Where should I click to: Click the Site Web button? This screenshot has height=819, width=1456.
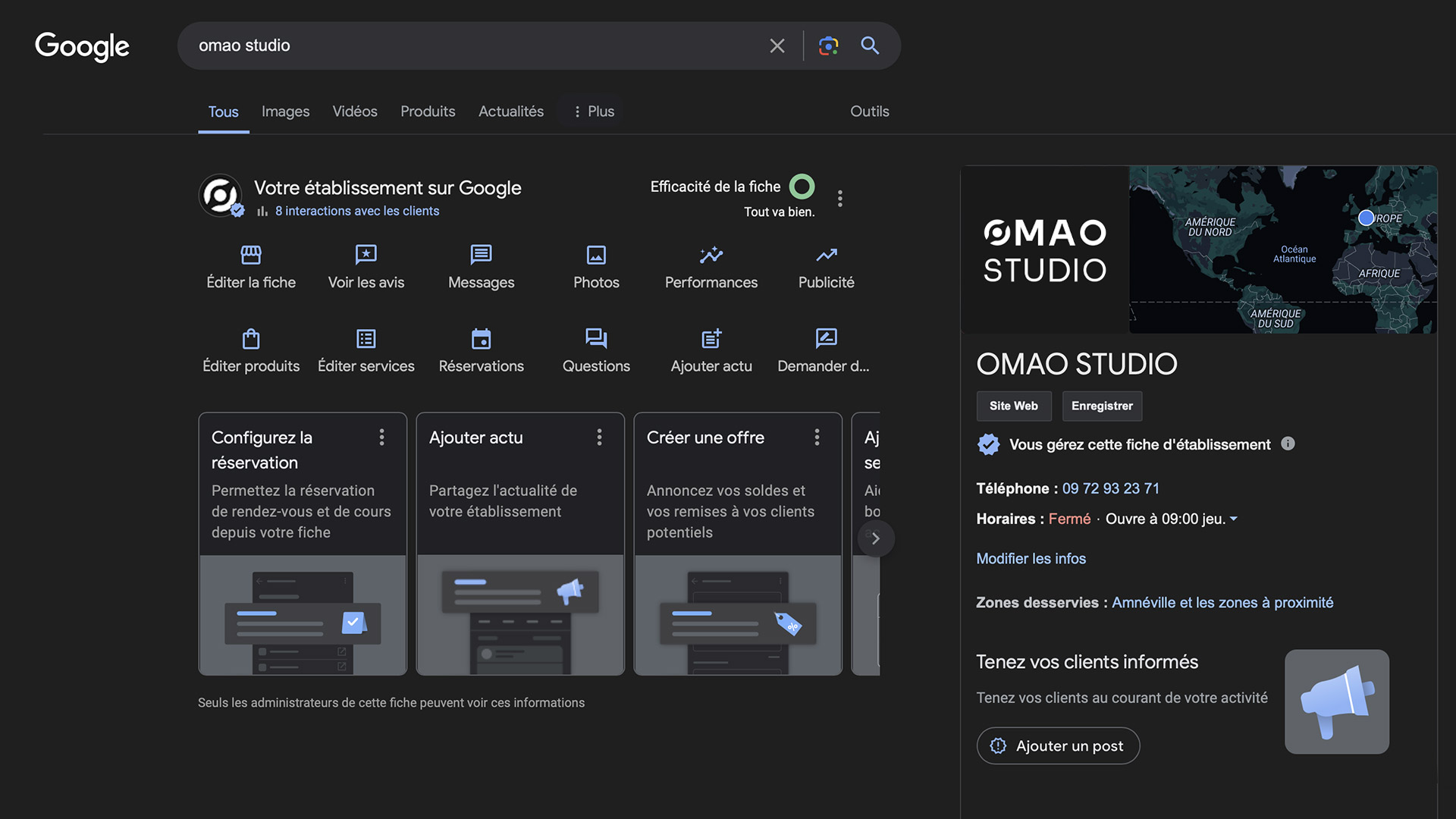(x=1014, y=406)
